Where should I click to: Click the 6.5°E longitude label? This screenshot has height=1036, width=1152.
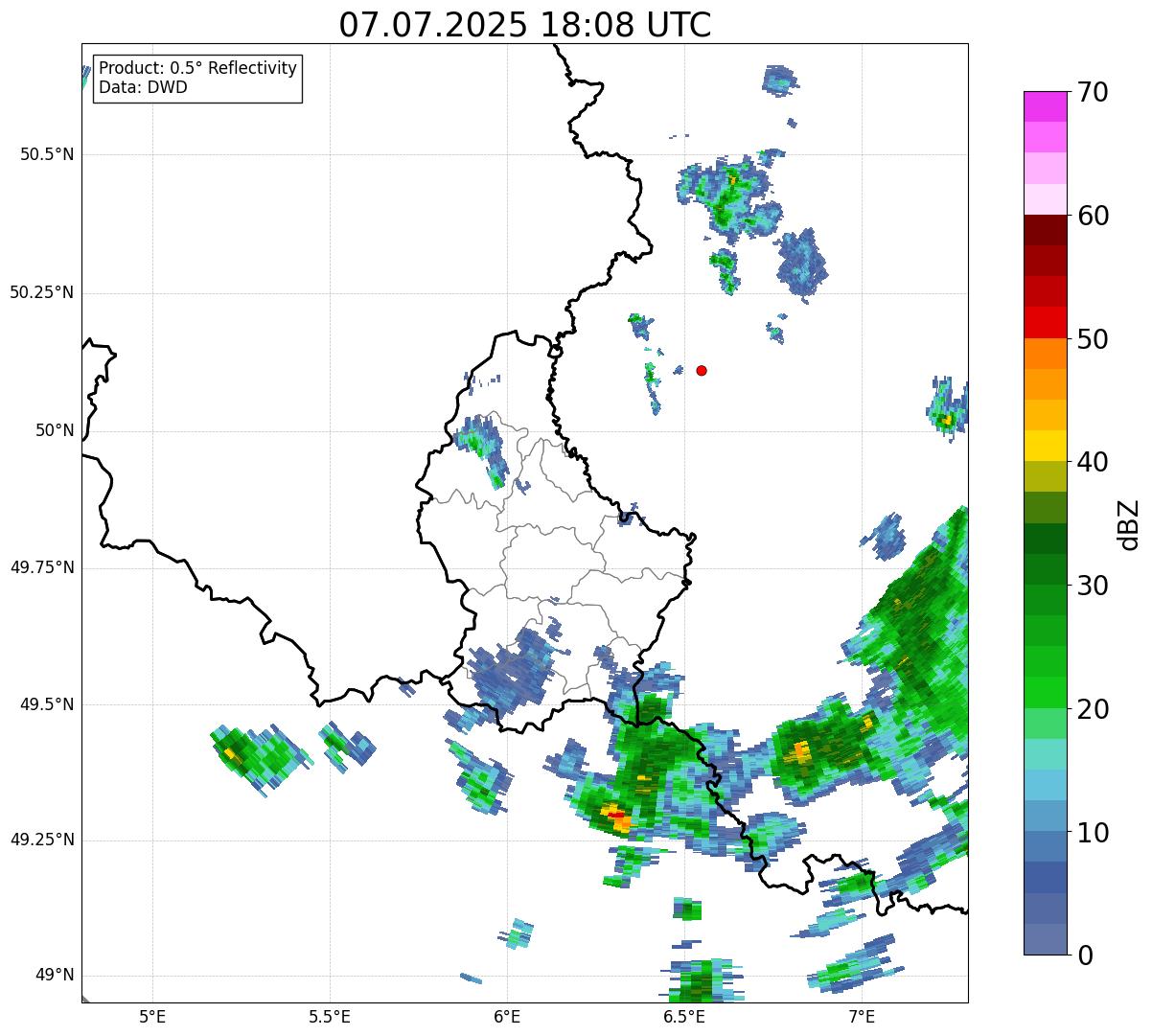coord(684,1016)
